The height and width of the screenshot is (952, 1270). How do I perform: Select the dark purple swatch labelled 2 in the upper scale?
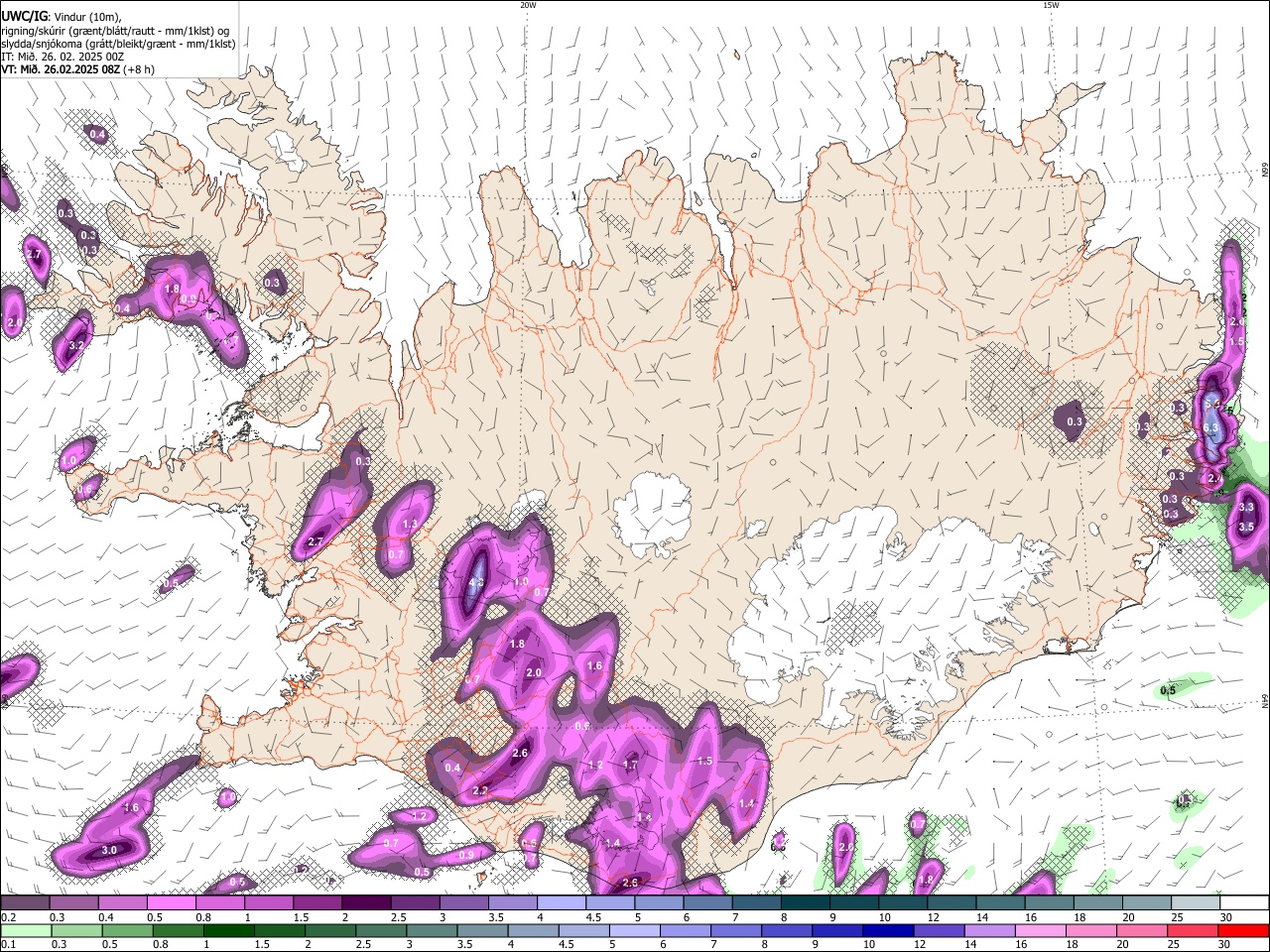[x=365, y=903]
